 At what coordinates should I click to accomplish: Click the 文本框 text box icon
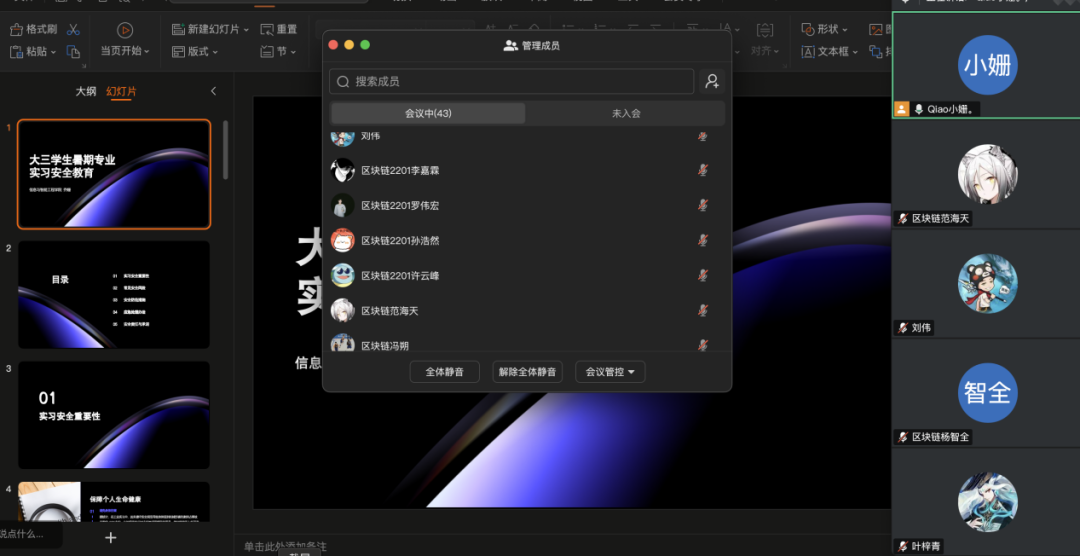809,52
